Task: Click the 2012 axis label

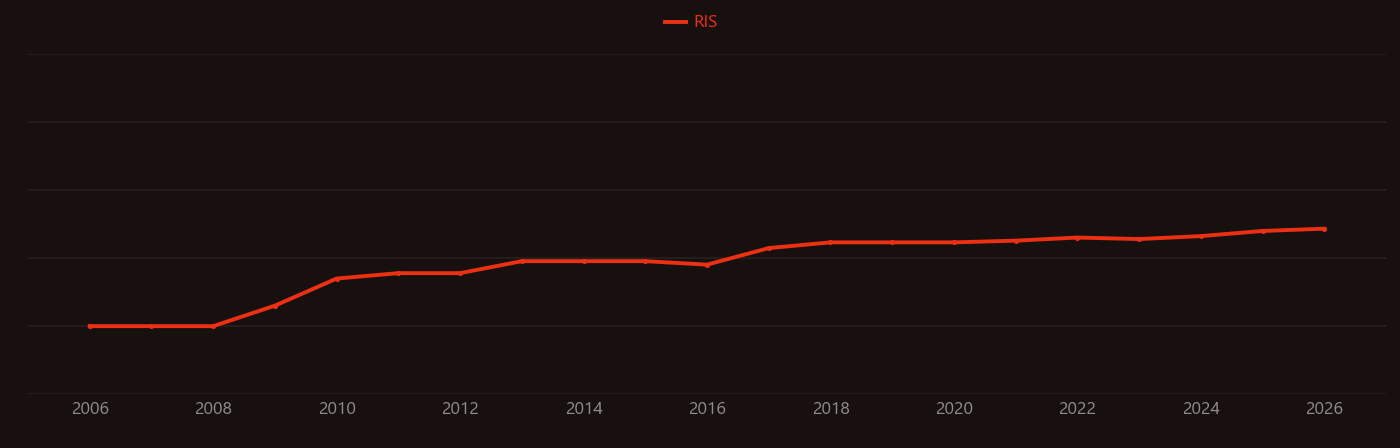Action: (x=460, y=409)
